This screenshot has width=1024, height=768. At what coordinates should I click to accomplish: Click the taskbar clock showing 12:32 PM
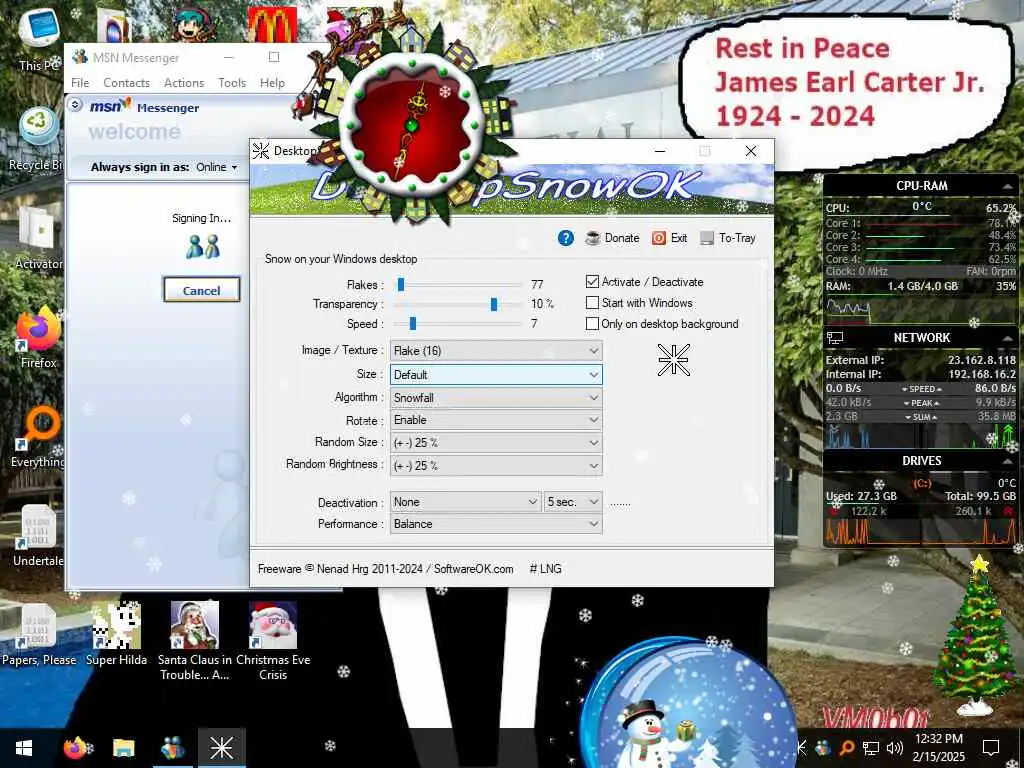[x=938, y=748]
